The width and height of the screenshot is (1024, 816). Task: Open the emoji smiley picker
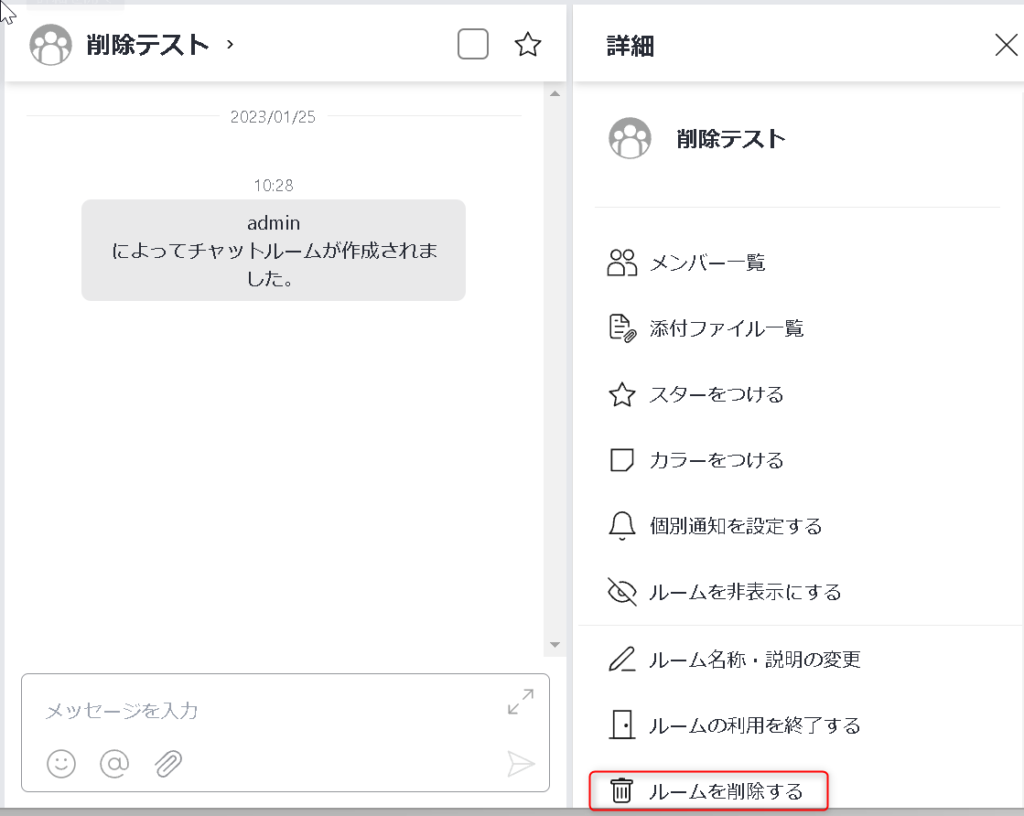[x=61, y=763]
